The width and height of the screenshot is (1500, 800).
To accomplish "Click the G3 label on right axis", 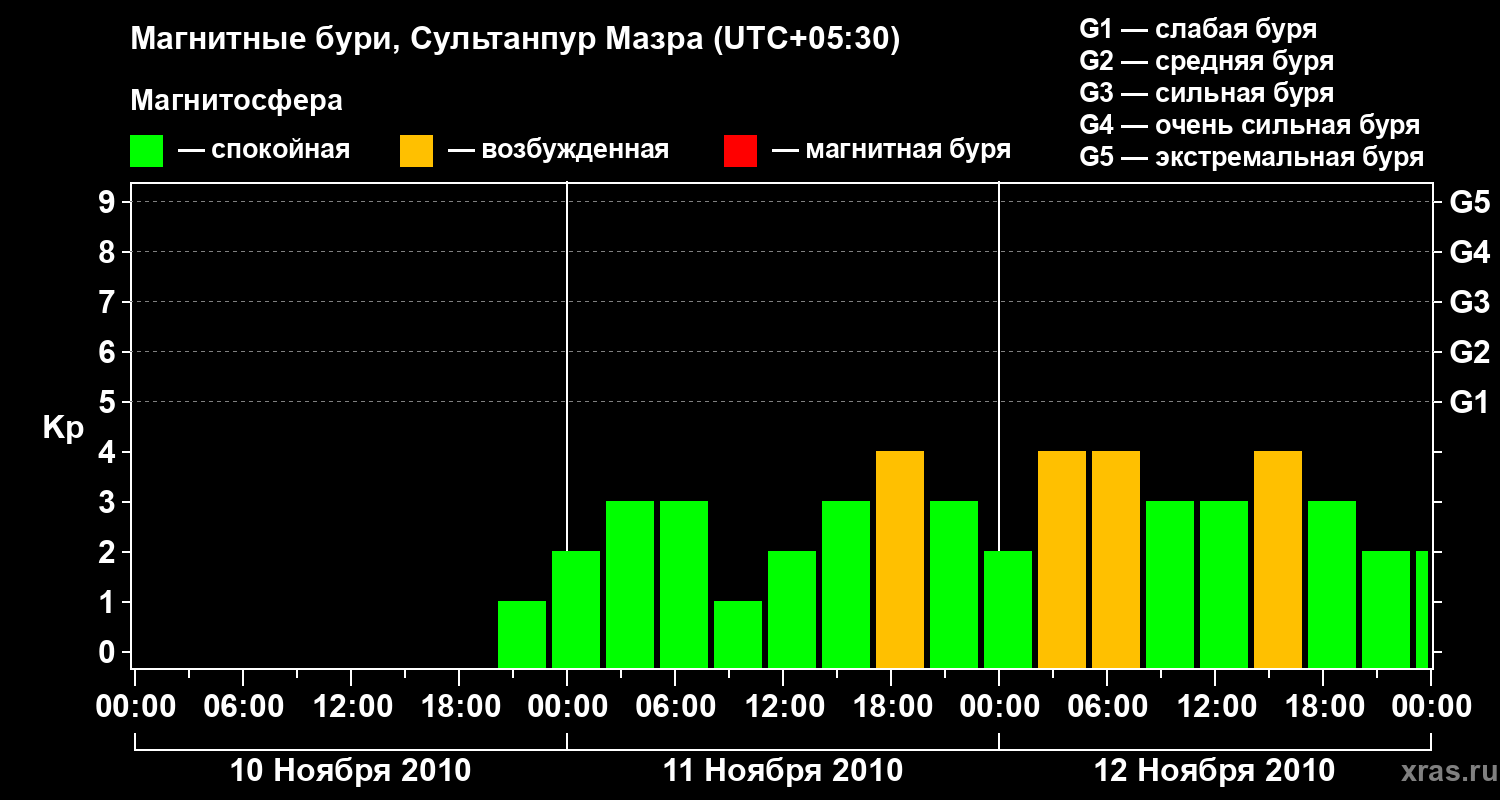I will [1470, 302].
